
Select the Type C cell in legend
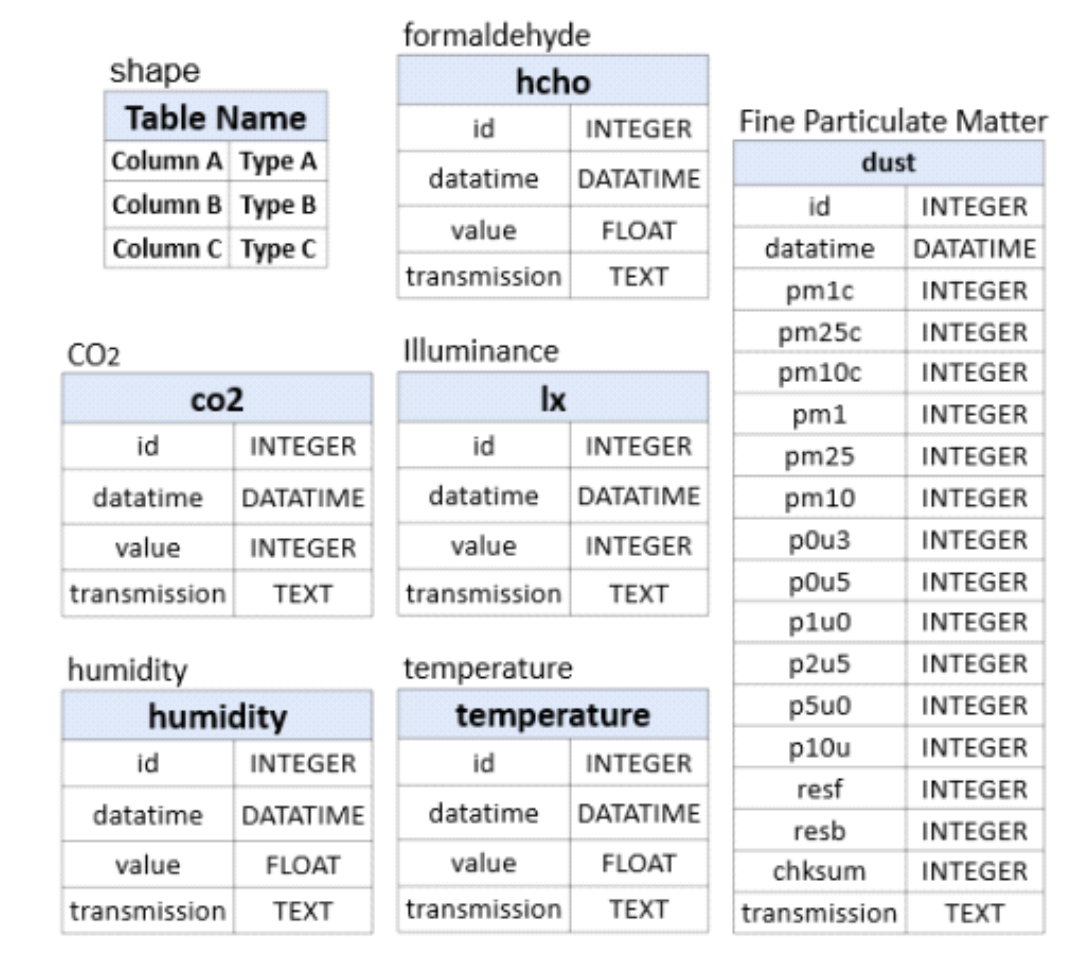(278, 248)
